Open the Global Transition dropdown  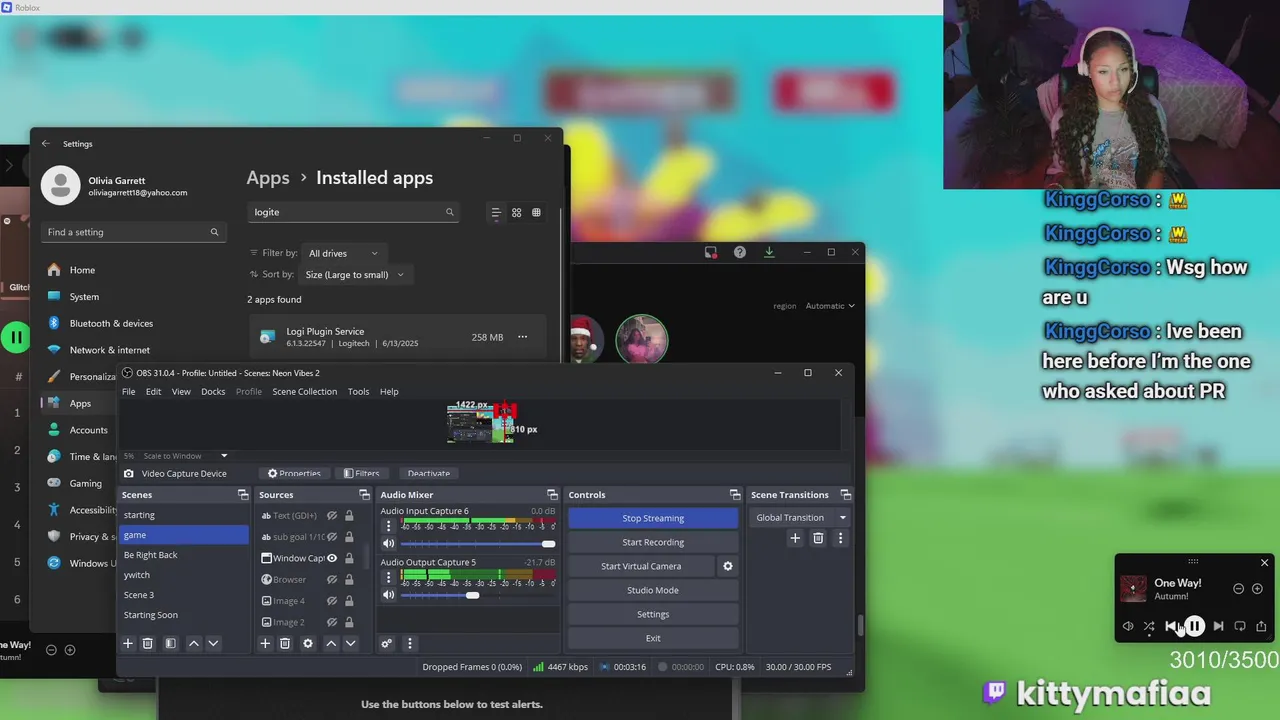(800, 518)
